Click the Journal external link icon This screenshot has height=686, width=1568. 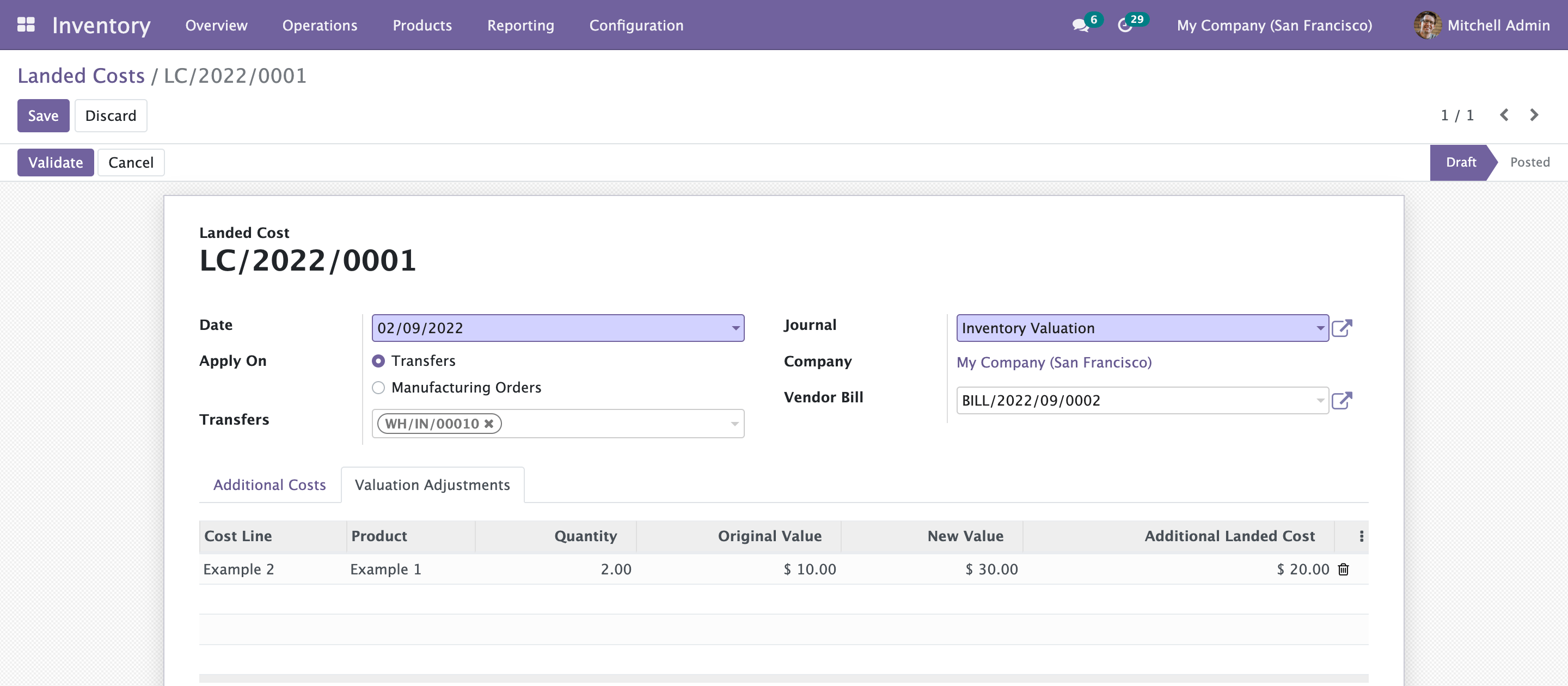tap(1342, 328)
